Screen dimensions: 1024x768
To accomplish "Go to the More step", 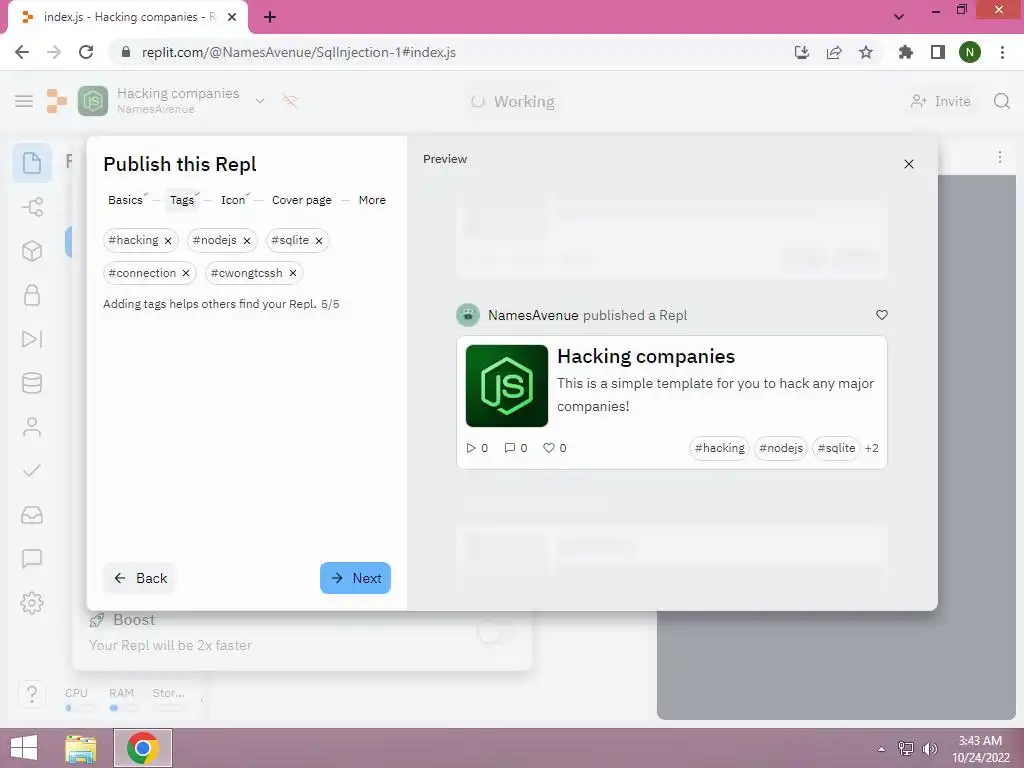I will [x=372, y=200].
